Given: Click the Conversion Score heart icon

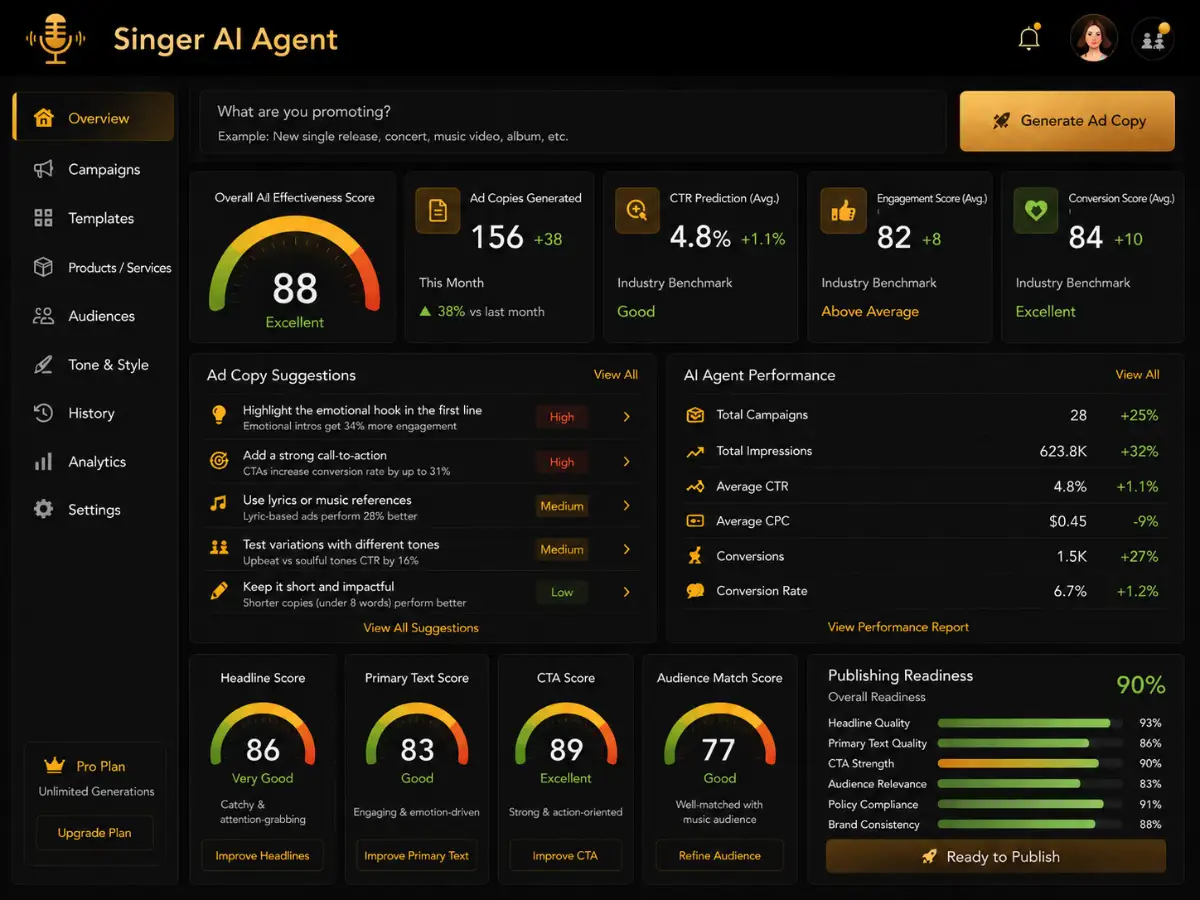Looking at the screenshot, I should click(x=1036, y=211).
